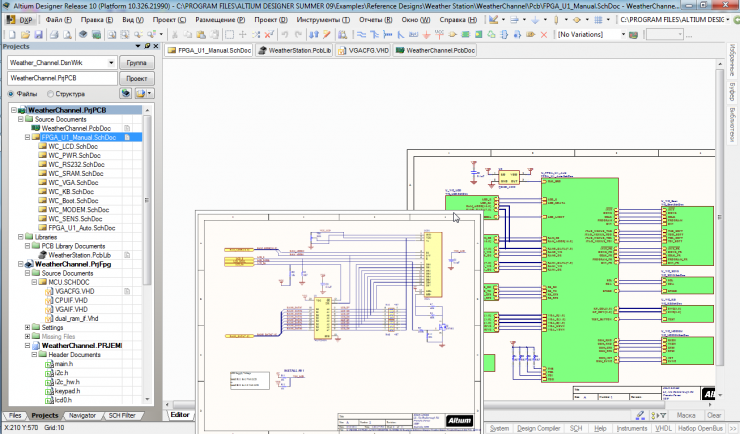Open the No Variations combo box
The width and height of the screenshot is (740, 434).
tap(591, 34)
